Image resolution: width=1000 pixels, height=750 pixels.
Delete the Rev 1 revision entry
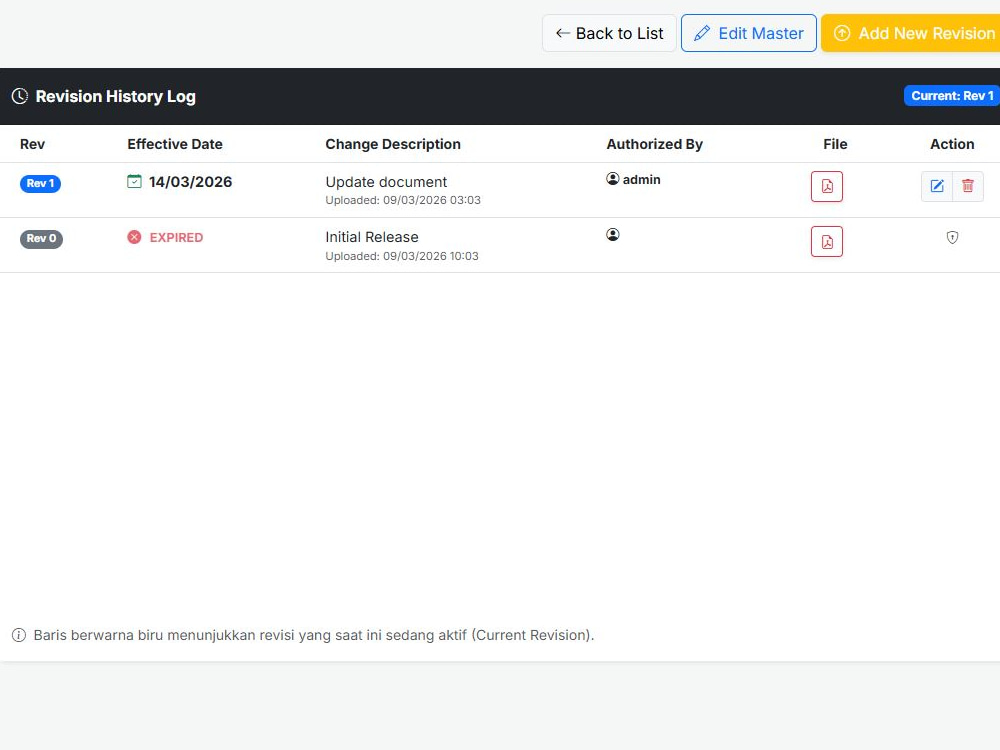click(967, 186)
